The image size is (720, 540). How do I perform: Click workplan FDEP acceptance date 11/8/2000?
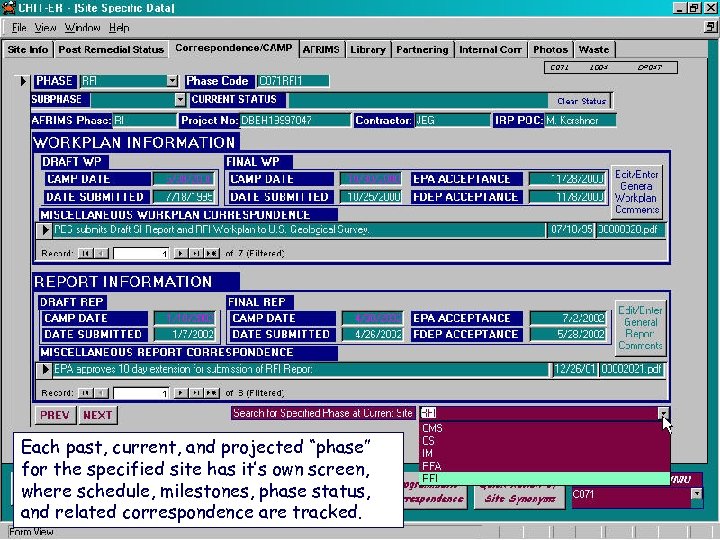567,197
